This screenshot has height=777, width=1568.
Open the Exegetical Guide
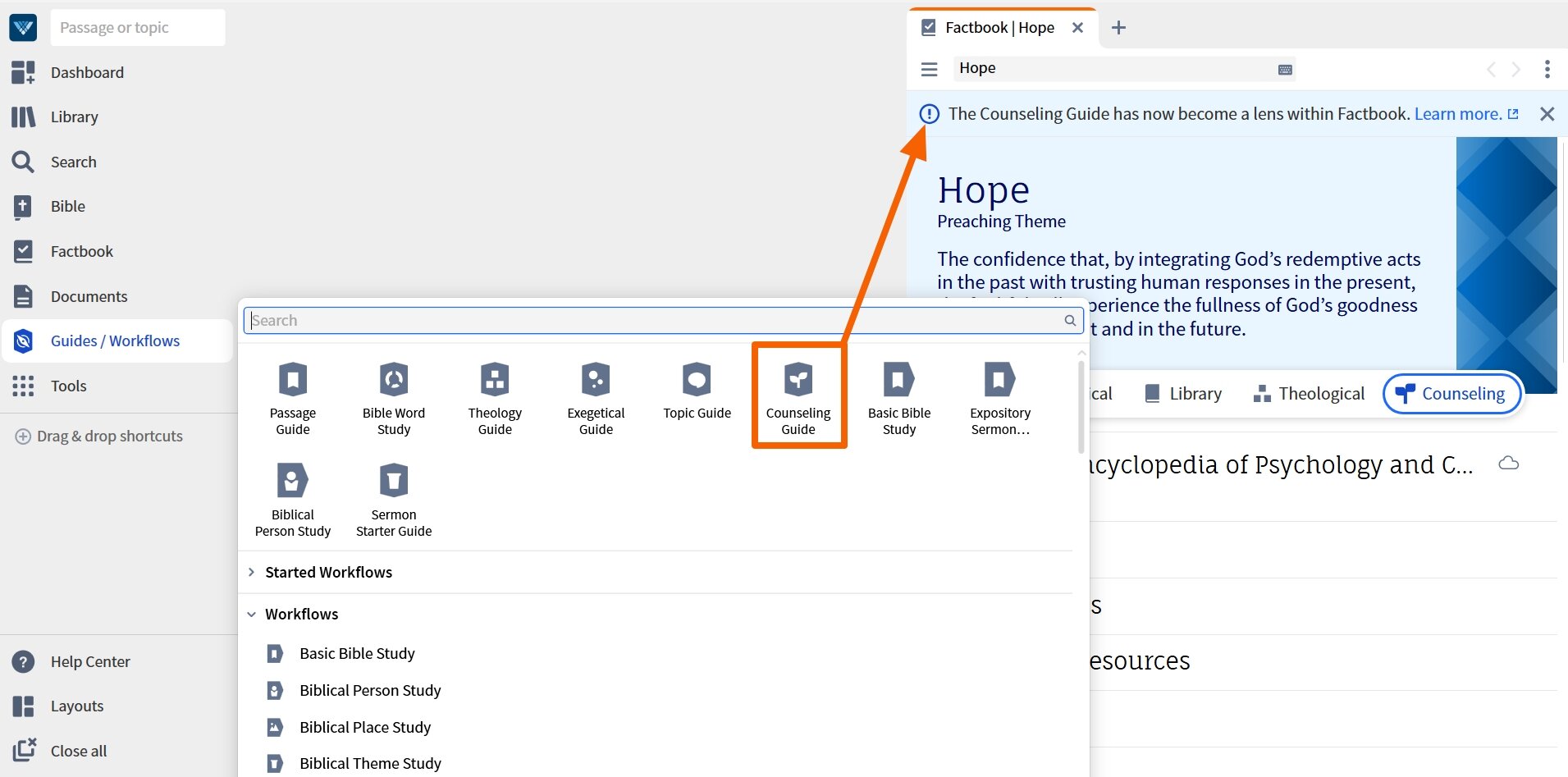[x=596, y=398]
